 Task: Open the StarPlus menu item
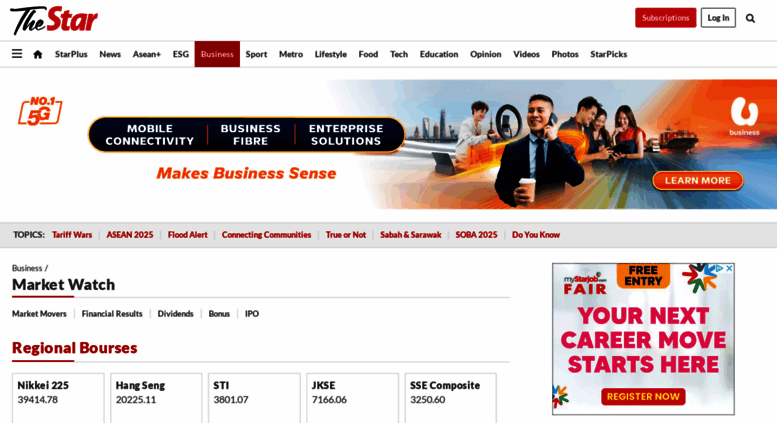click(71, 54)
